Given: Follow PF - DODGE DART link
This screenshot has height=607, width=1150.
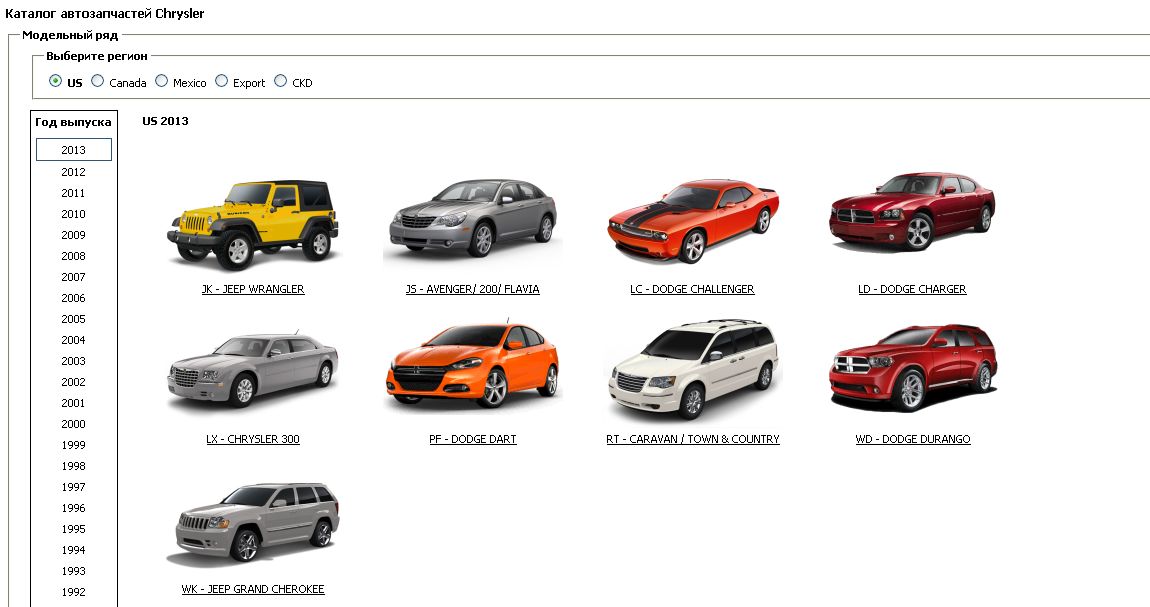Looking at the screenshot, I should point(473,439).
